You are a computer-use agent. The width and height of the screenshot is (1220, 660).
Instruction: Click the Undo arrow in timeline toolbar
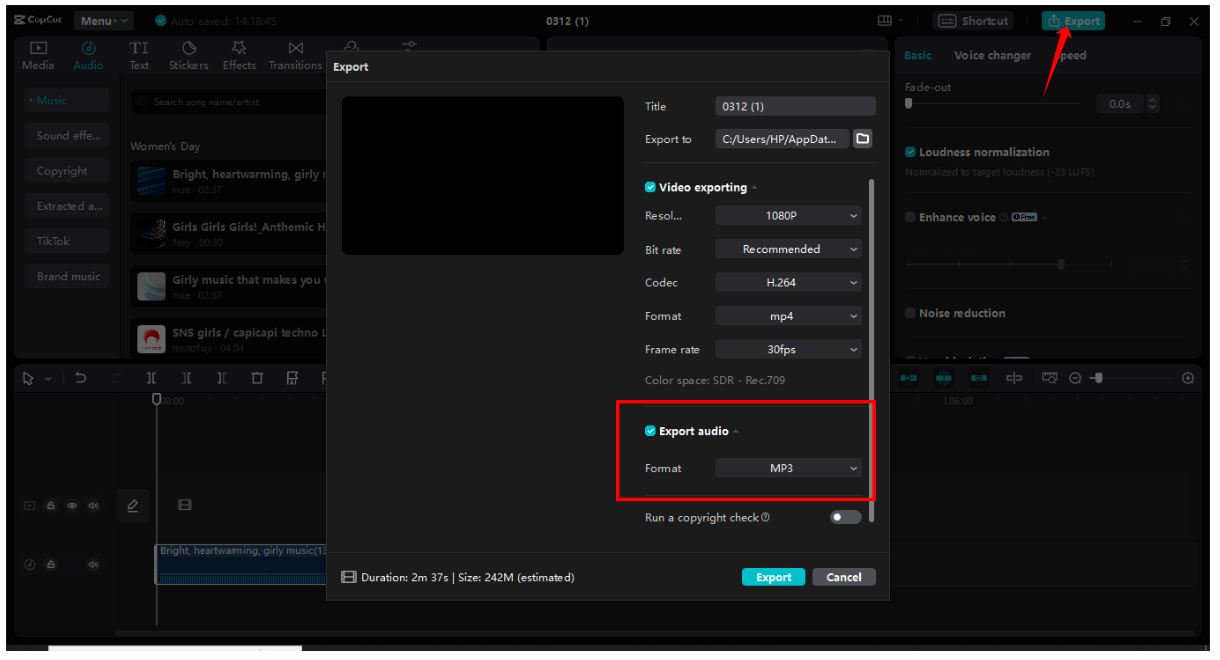coord(81,378)
